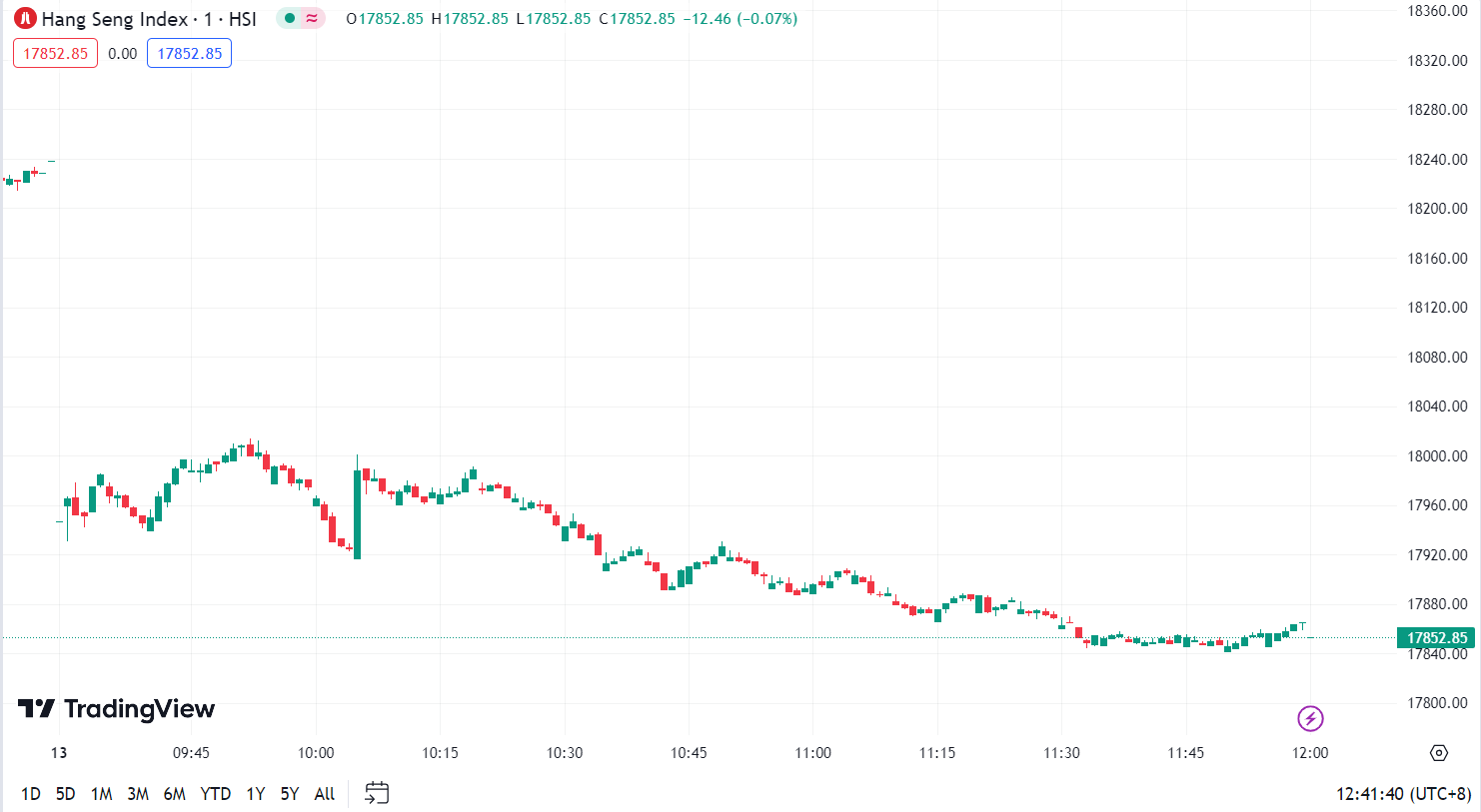Select the 6M time range
Viewport: 1481px width, 812px height.
174,794
